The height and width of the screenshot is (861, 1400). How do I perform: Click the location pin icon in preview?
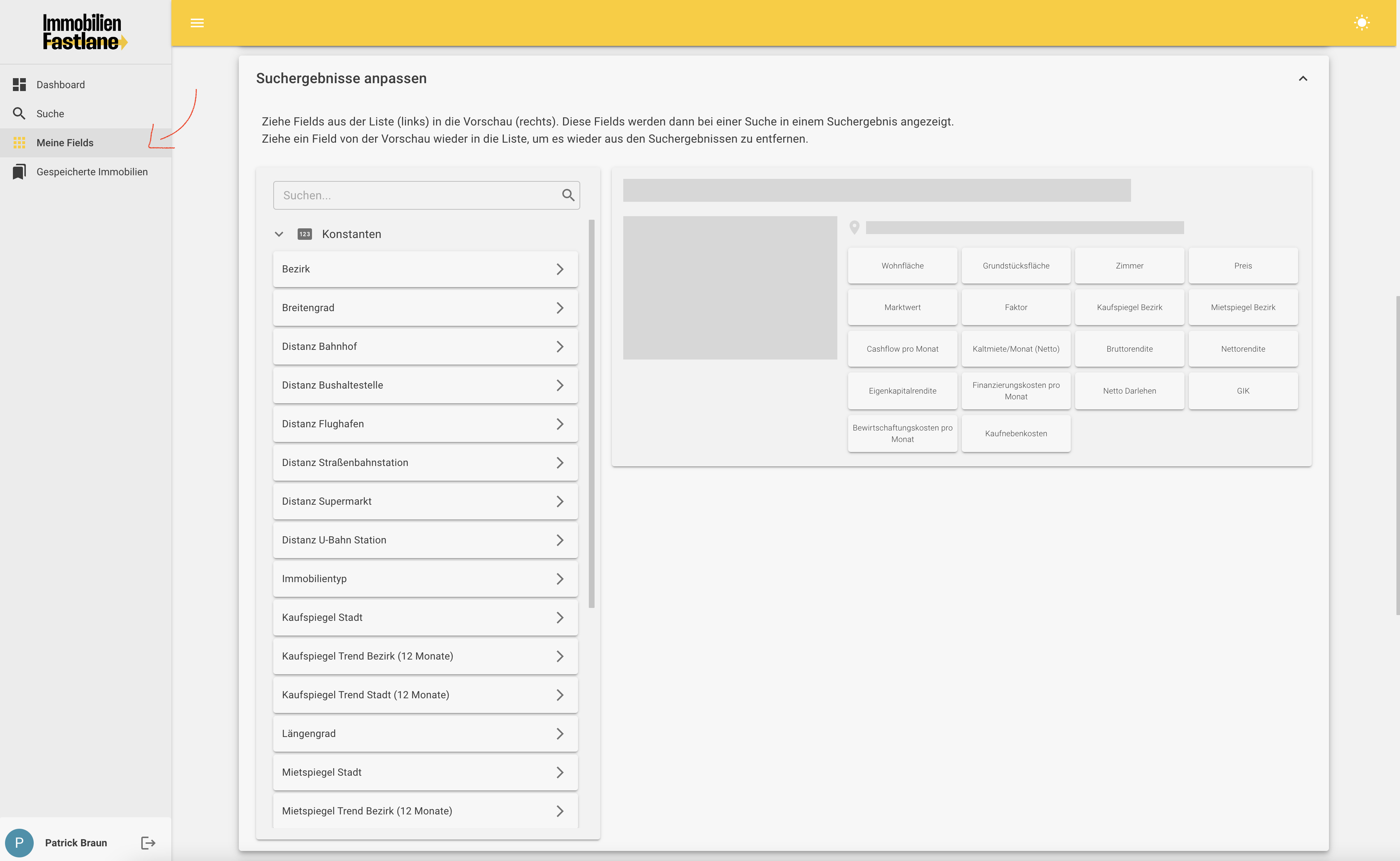[x=854, y=227]
